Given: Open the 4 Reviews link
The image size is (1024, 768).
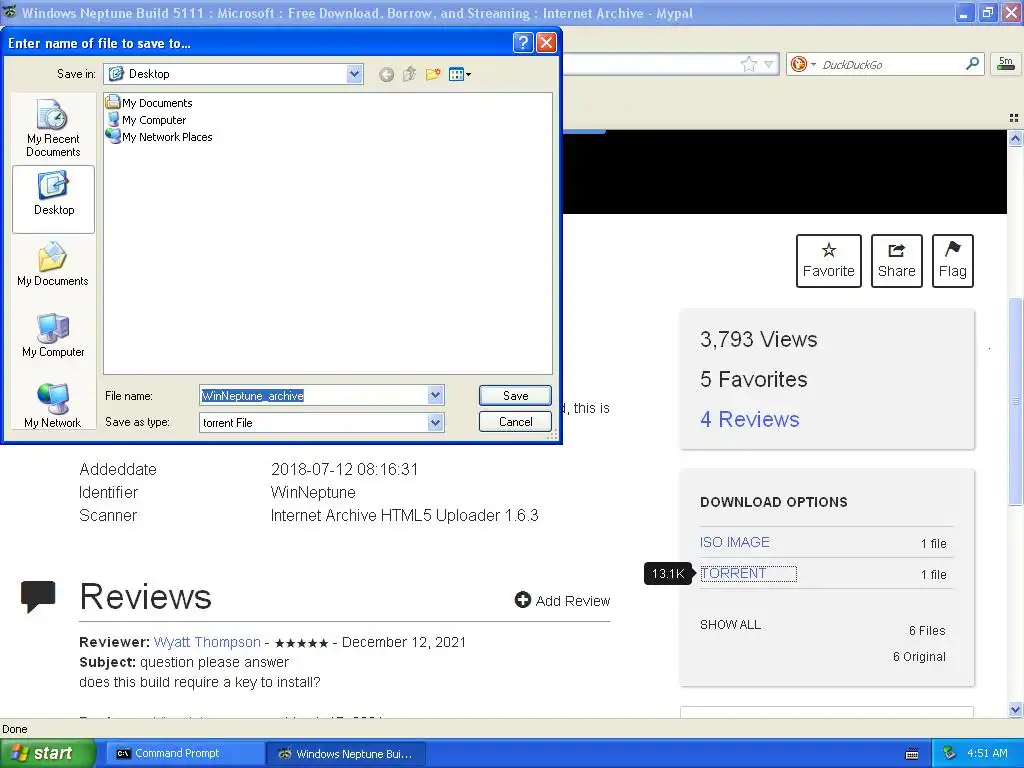Looking at the screenshot, I should [750, 419].
